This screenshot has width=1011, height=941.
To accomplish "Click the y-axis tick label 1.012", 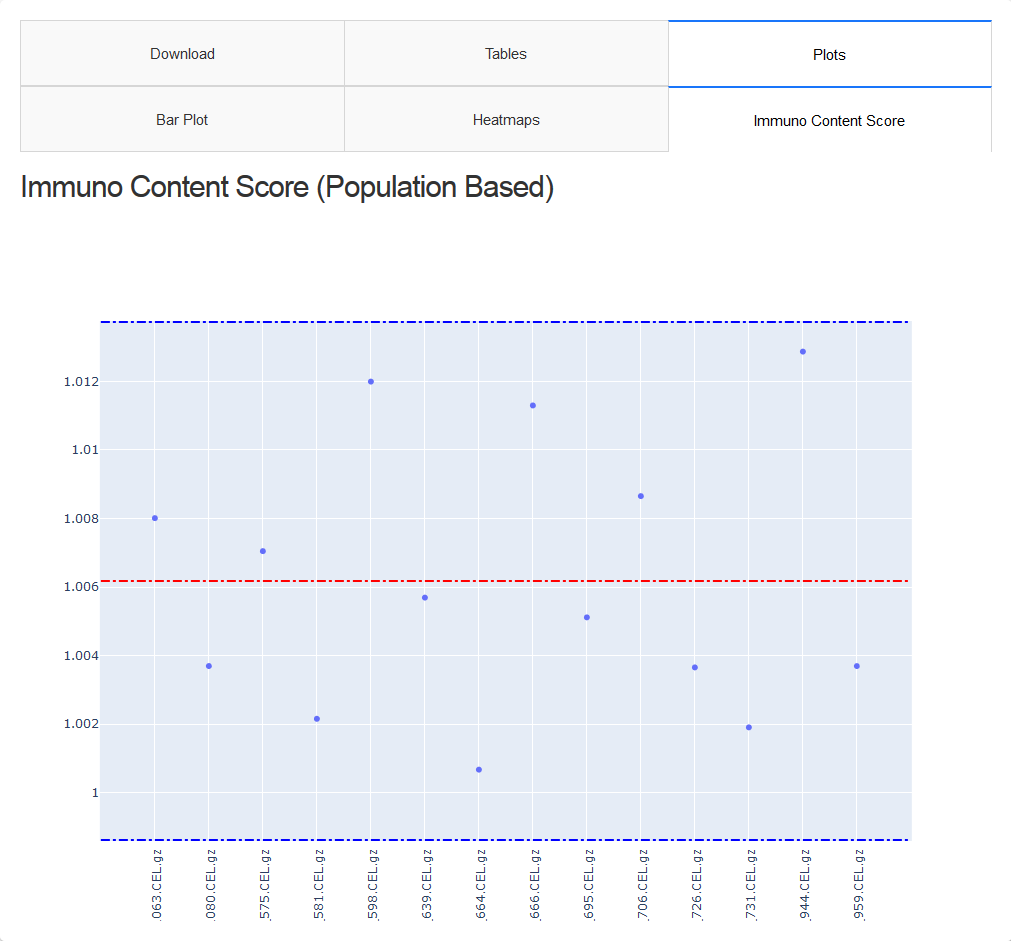I will pyautogui.click(x=81, y=382).
